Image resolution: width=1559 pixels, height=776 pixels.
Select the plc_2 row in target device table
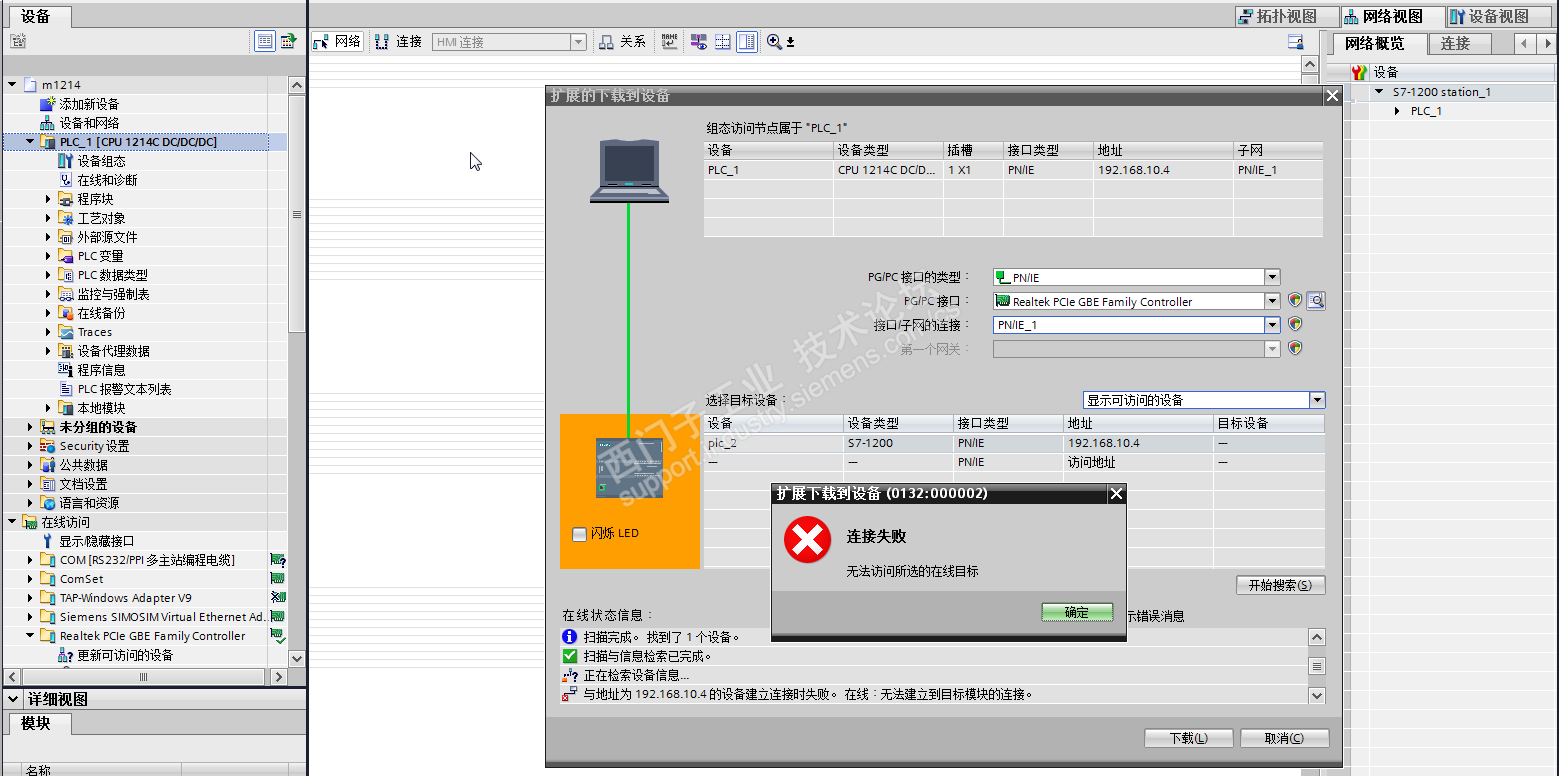point(1014,443)
